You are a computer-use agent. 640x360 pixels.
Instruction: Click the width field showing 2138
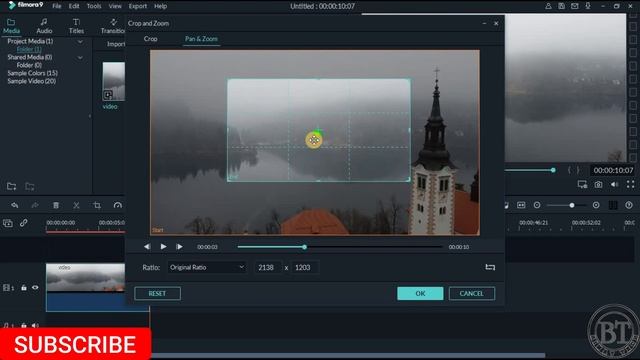click(268, 267)
